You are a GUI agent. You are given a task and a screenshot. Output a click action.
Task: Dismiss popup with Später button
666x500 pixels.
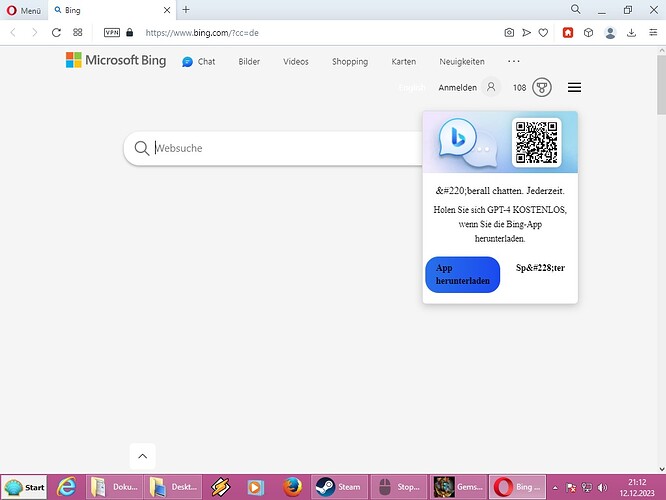(540, 268)
